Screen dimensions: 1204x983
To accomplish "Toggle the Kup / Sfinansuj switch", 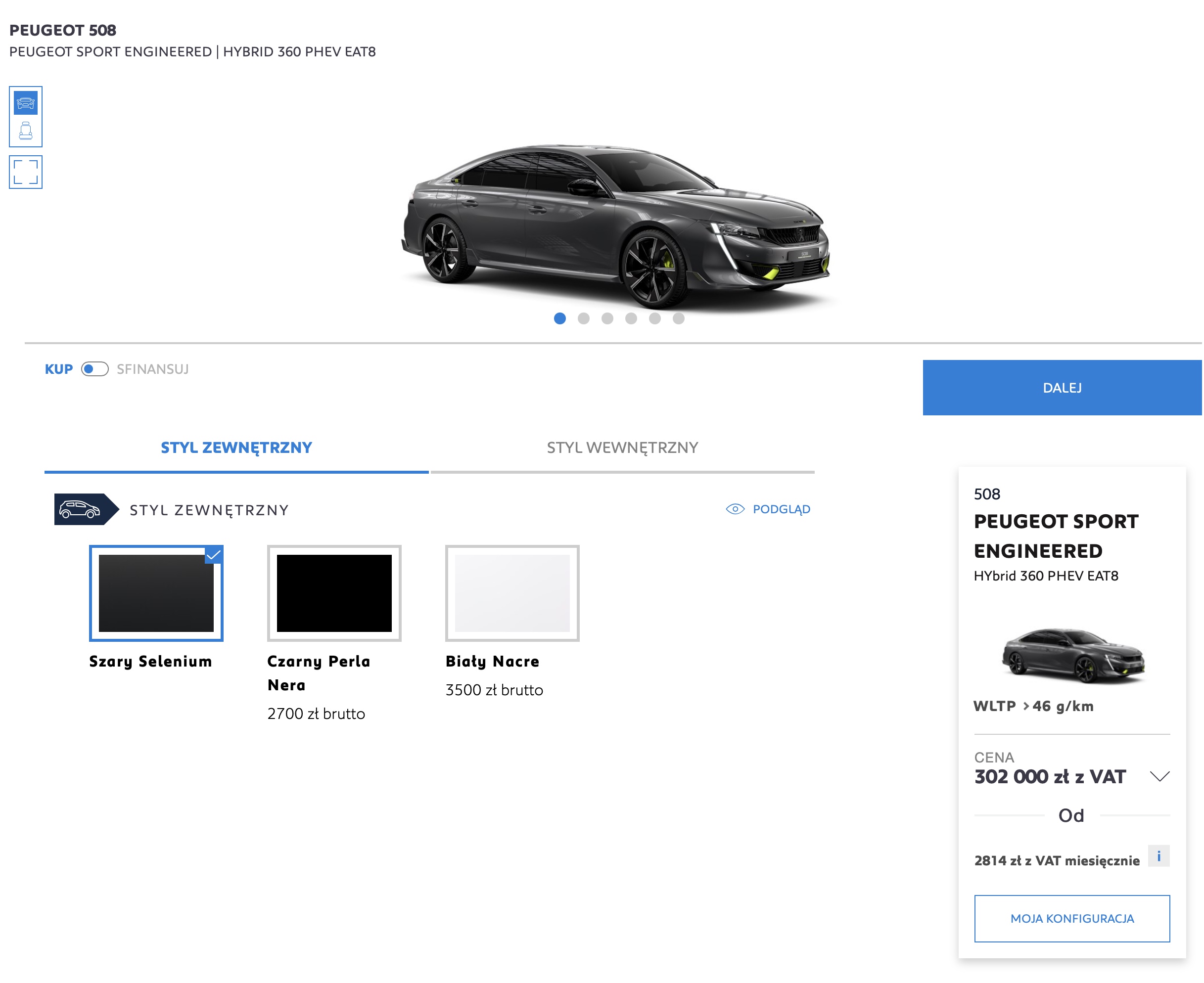I will pyautogui.click(x=94, y=369).
